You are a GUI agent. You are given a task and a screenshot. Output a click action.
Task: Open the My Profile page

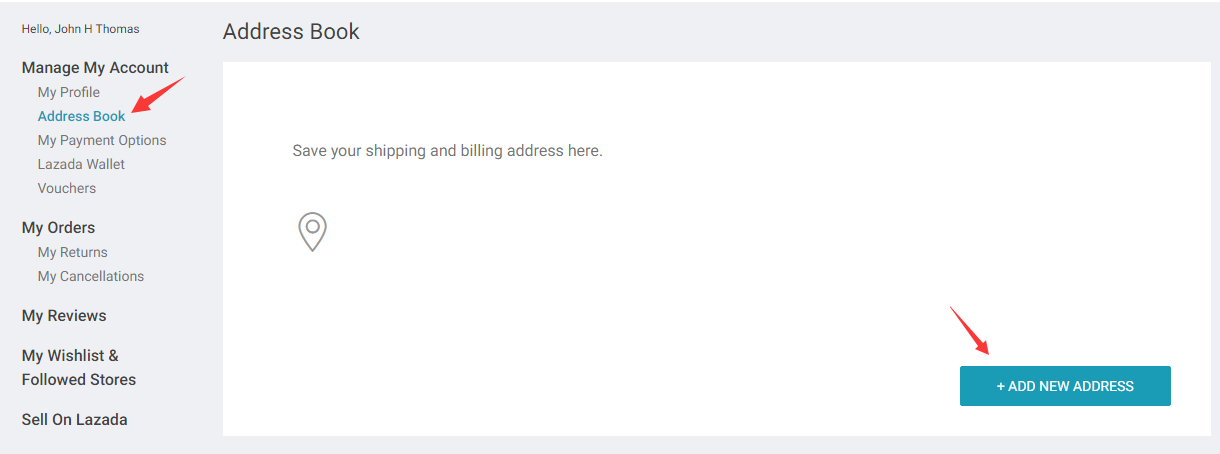[69, 92]
